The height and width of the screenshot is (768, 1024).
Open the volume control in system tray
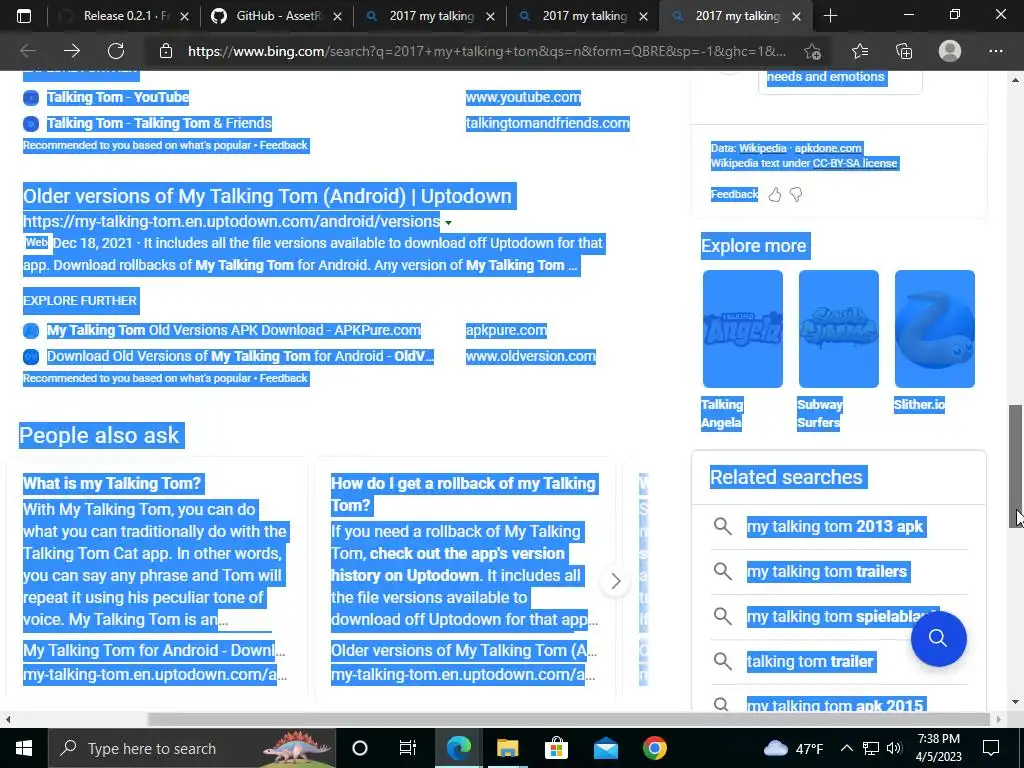[894, 748]
